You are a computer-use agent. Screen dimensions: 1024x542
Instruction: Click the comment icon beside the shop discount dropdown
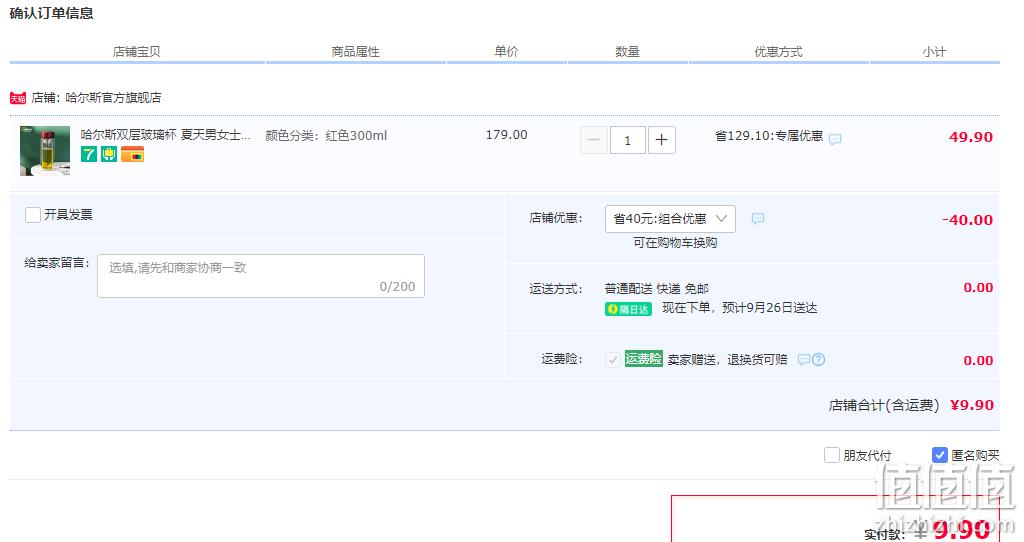758,218
